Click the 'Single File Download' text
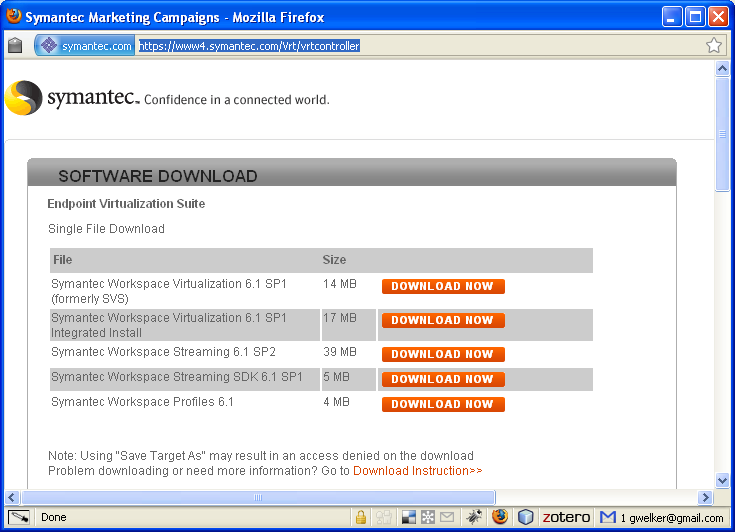The width and height of the screenshot is (735, 532). [x=106, y=229]
